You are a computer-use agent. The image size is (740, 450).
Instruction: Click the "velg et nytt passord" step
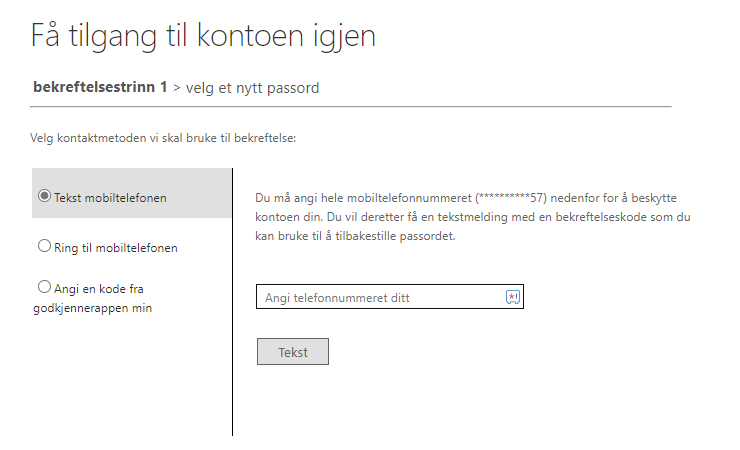point(252,88)
